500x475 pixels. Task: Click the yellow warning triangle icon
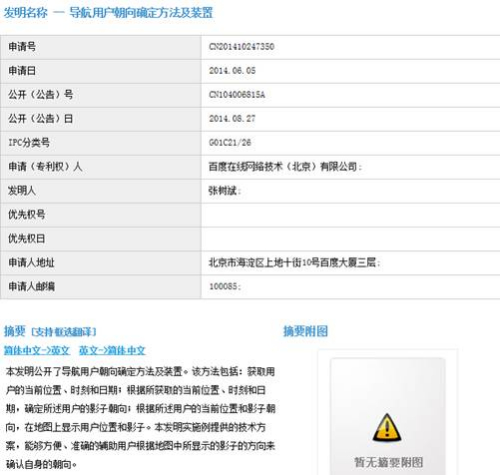pos(387,427)
